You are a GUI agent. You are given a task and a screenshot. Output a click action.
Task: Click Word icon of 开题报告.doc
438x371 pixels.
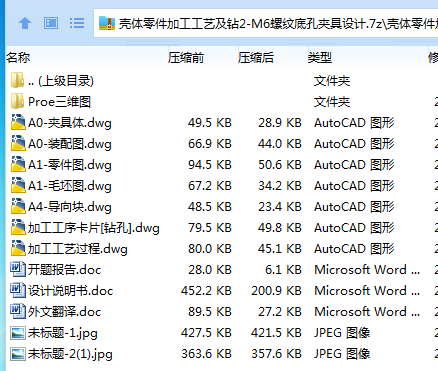18,269
